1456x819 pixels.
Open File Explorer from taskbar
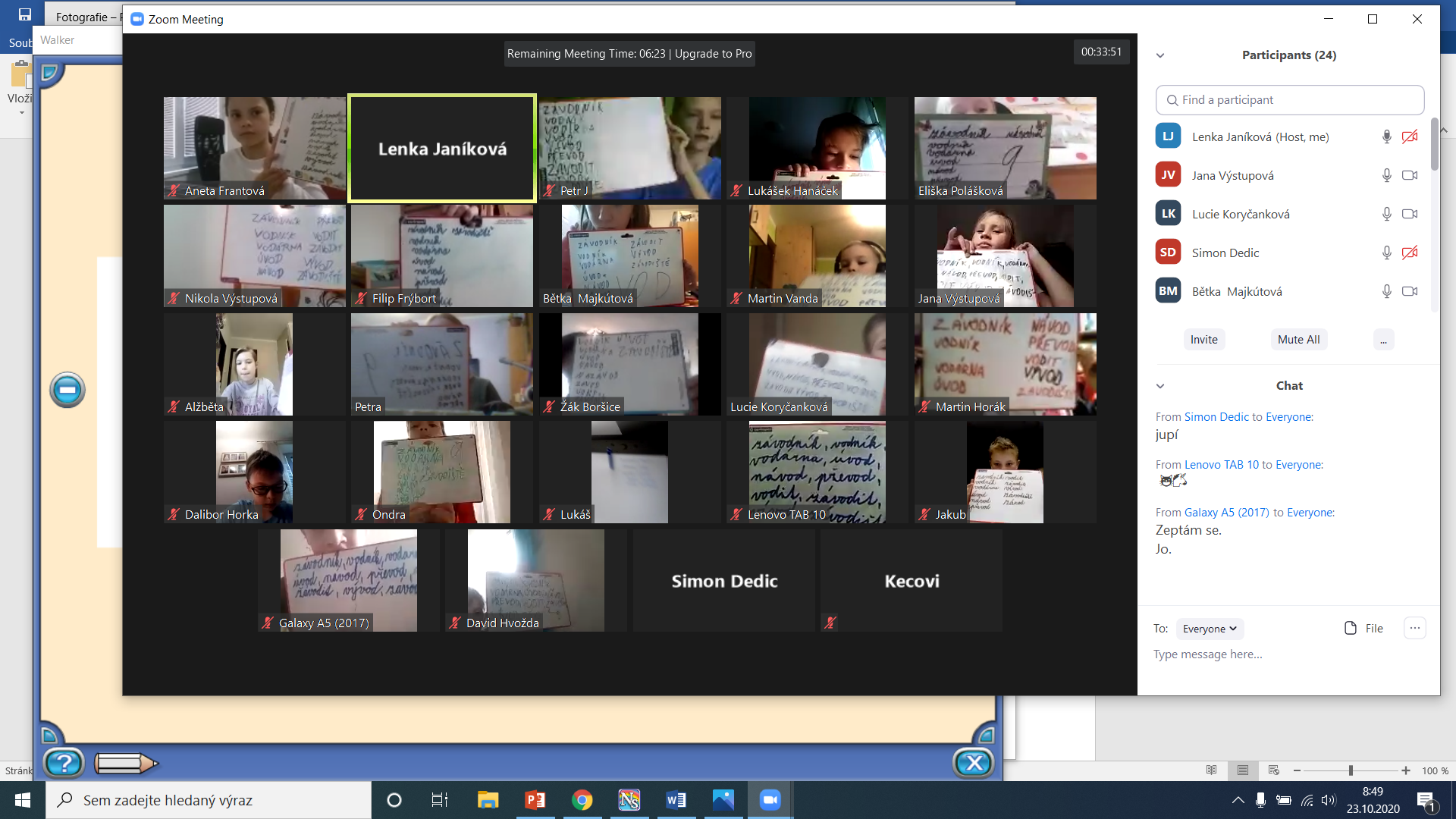(x=488, y=800)
